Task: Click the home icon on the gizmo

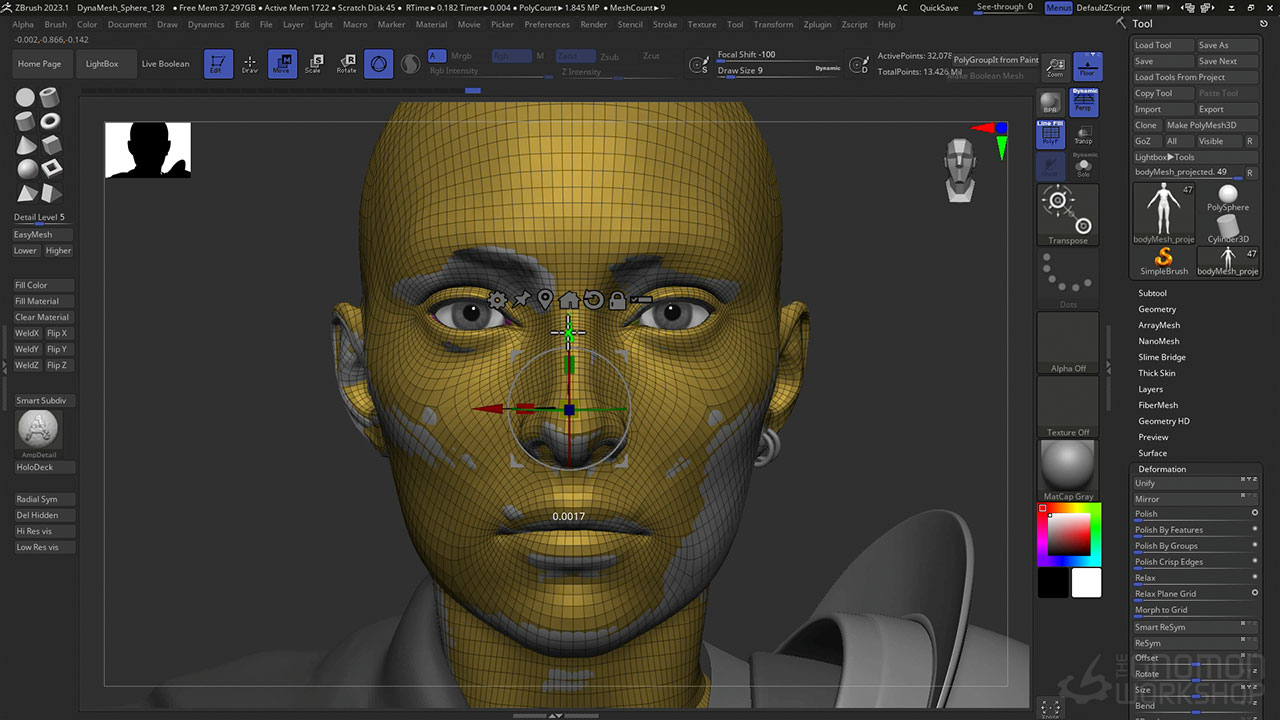Action: [x=568, y=300]
